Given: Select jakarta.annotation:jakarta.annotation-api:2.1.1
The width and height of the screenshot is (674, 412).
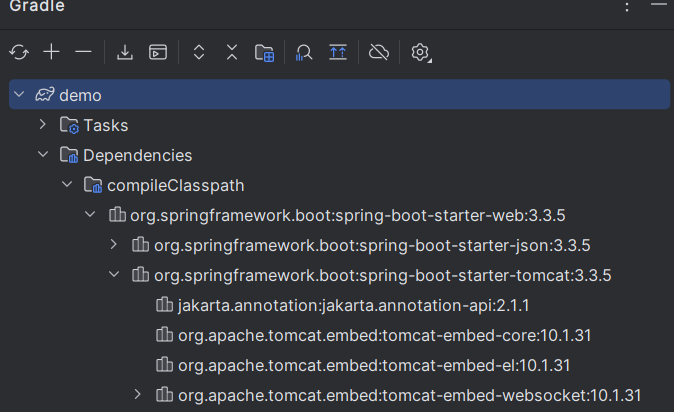Looking at the screenshot, I should click(353, 305).
